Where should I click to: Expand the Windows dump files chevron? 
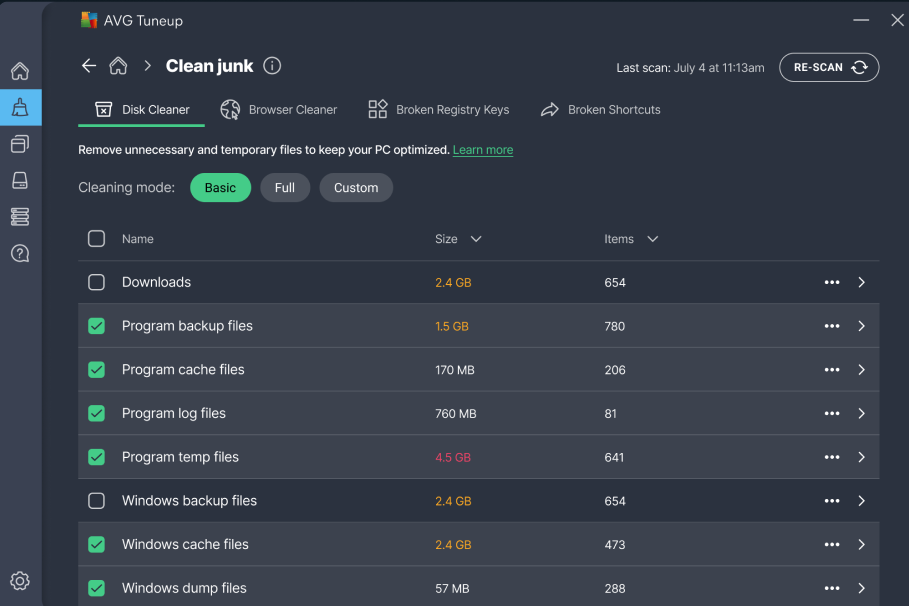pos(861,588)
